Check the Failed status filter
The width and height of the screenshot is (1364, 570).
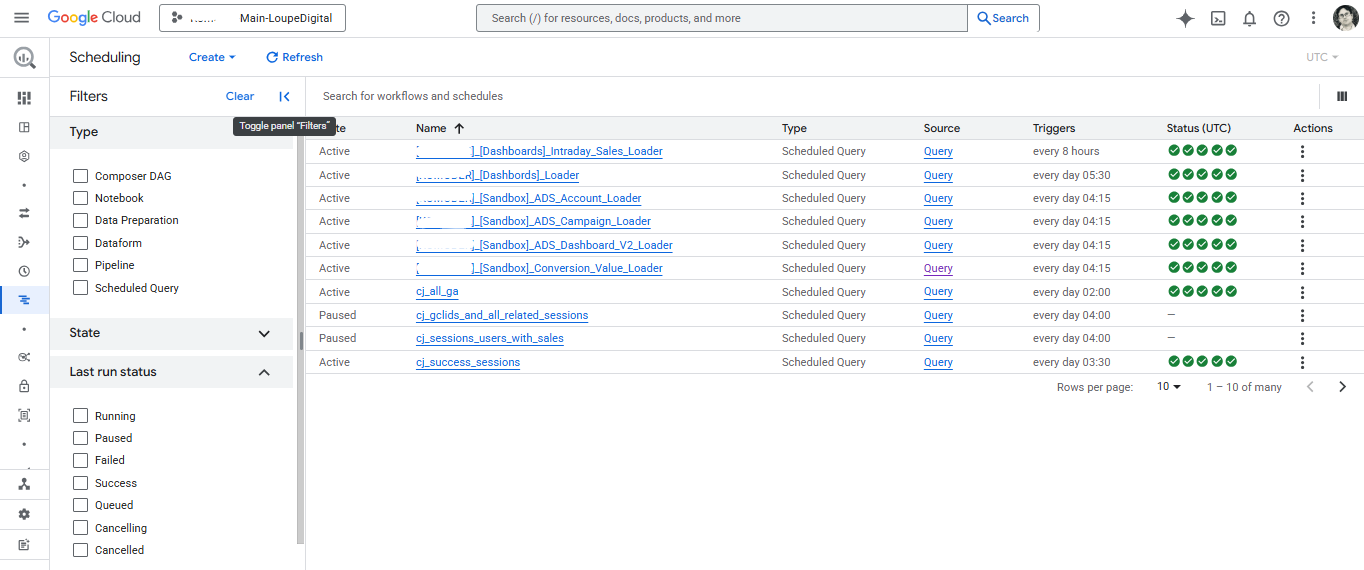[x=81, y=460]
